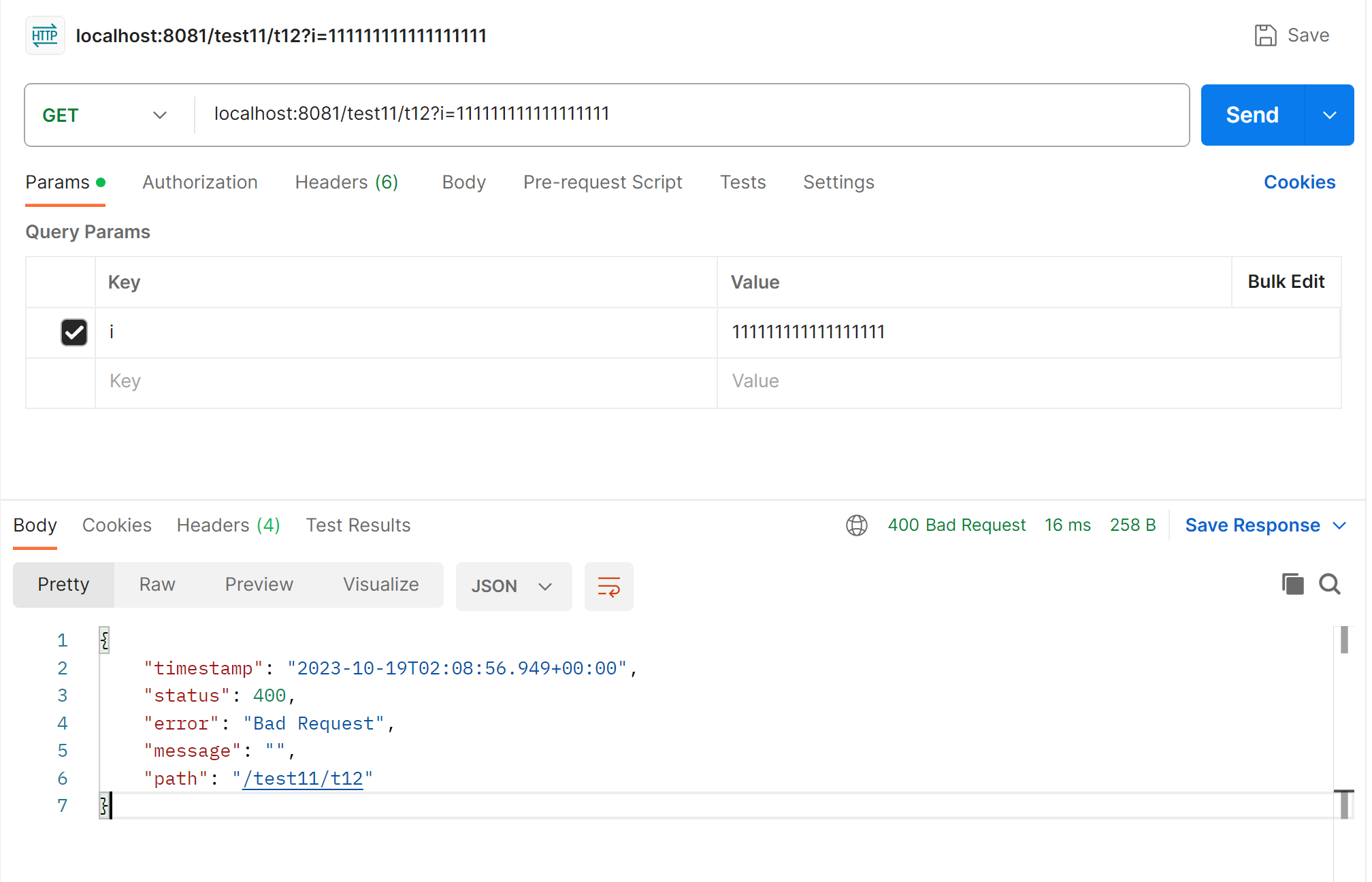Select the Pretty response view
The height and width of the screenshot is (882, 1372).
(x=63, y=585)
